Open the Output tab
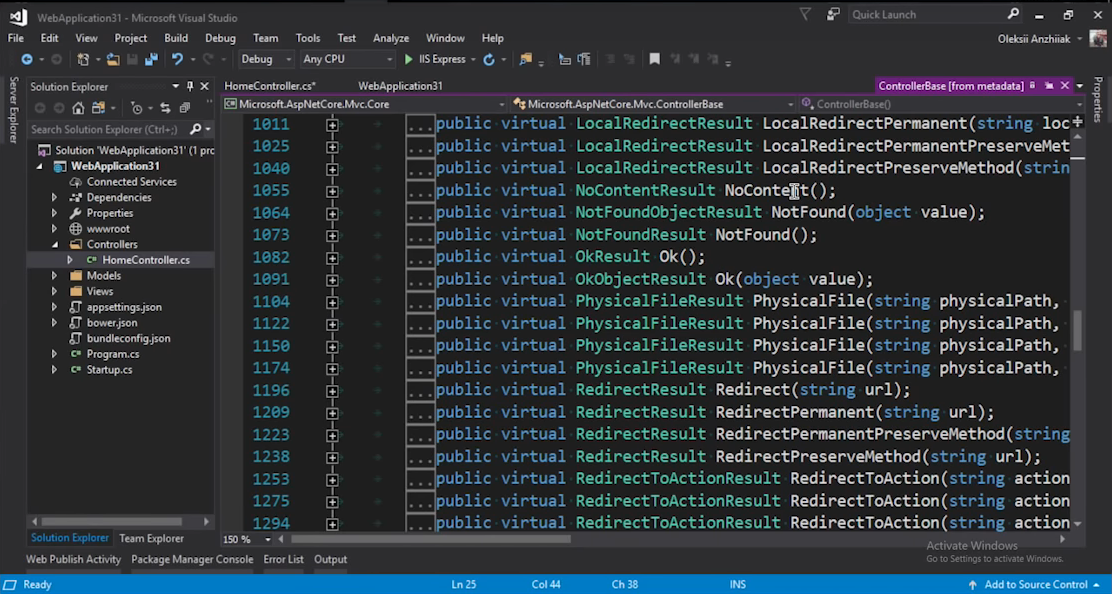 tap(330, 559)
